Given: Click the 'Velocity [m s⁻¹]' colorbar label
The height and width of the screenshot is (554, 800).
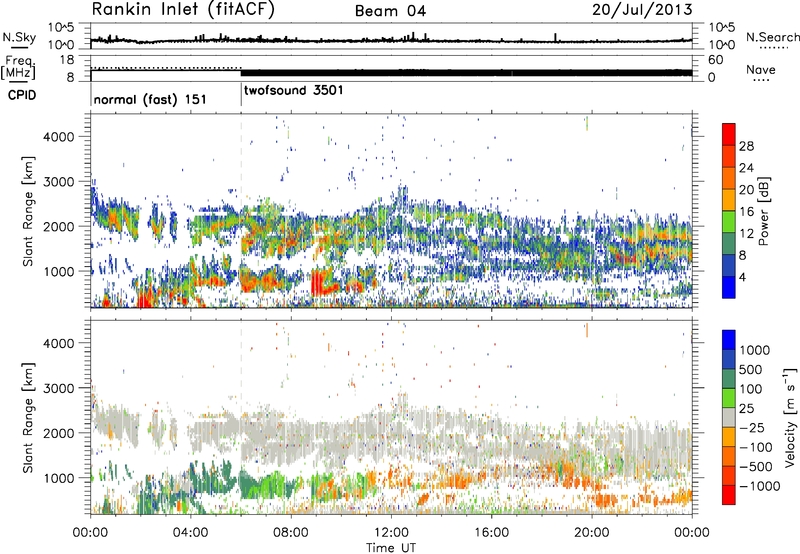Looking at the screenshot, I should point(790,417).
